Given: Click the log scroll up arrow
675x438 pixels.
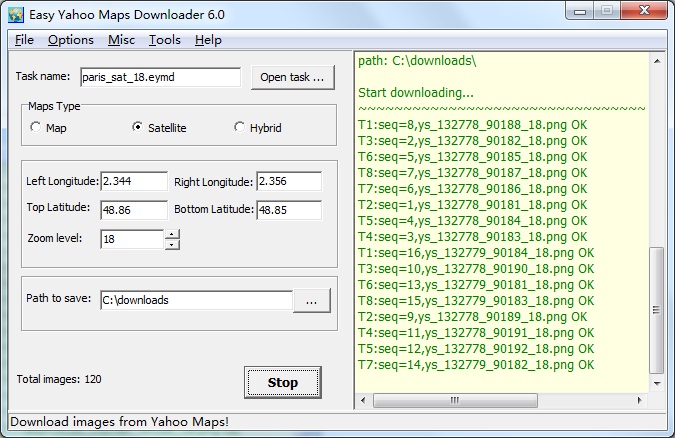Looking at the screenshot, I should (657, 61).
